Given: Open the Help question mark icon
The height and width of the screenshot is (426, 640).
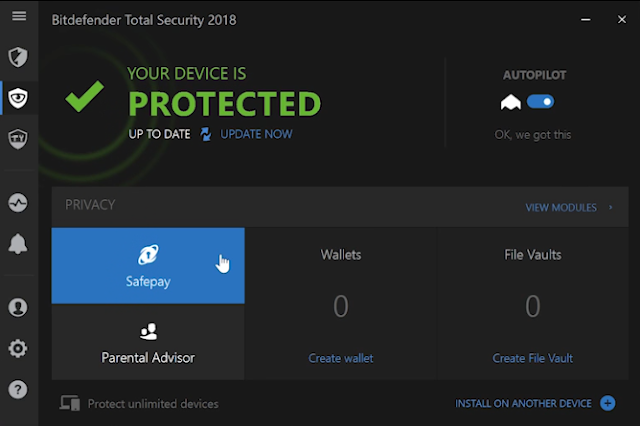Looking at the screenshot, I should click(x=18, y=389).
